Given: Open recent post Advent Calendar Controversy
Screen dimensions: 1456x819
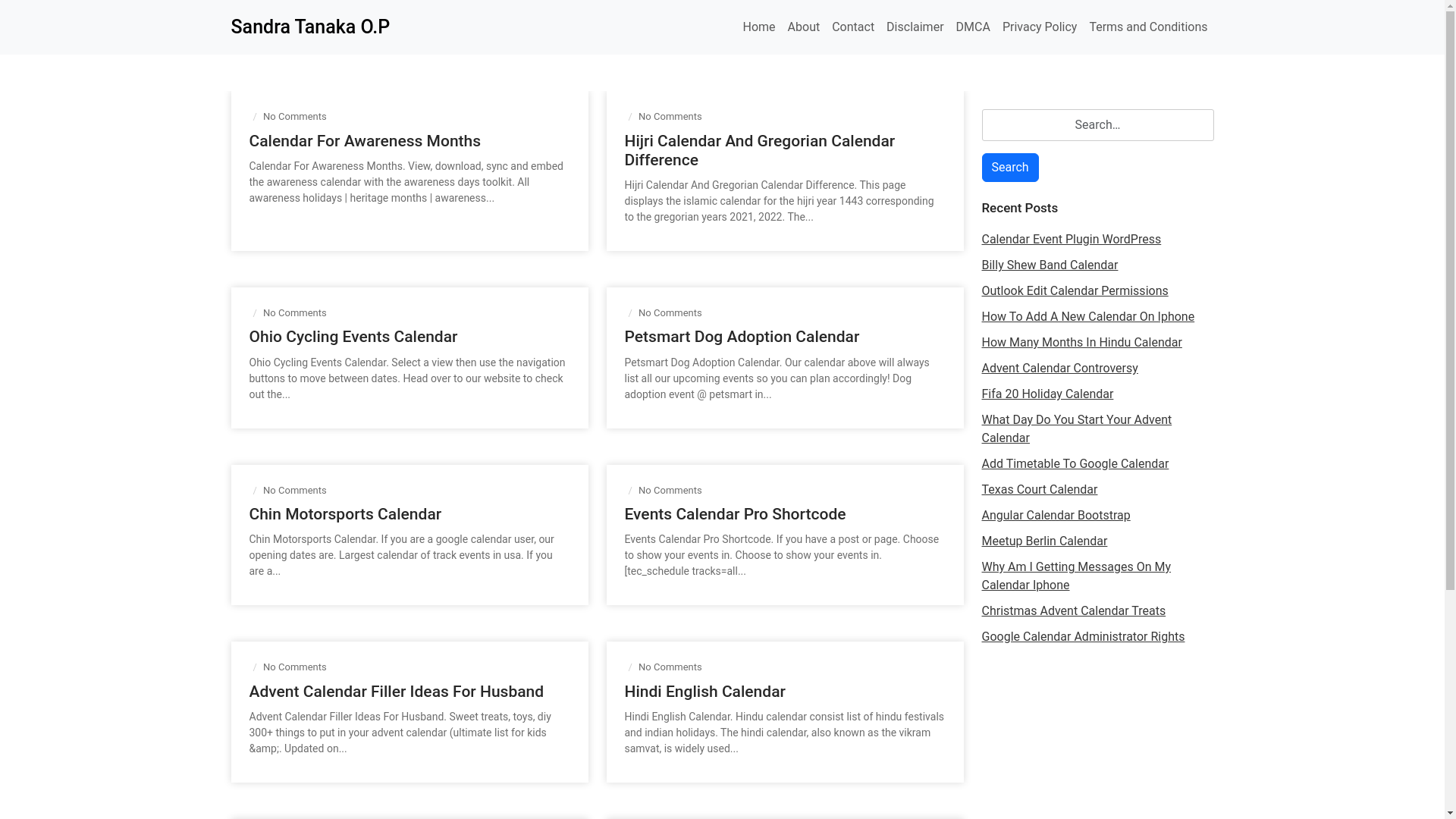Looking at the screenshot, I should pos(1059,369).
